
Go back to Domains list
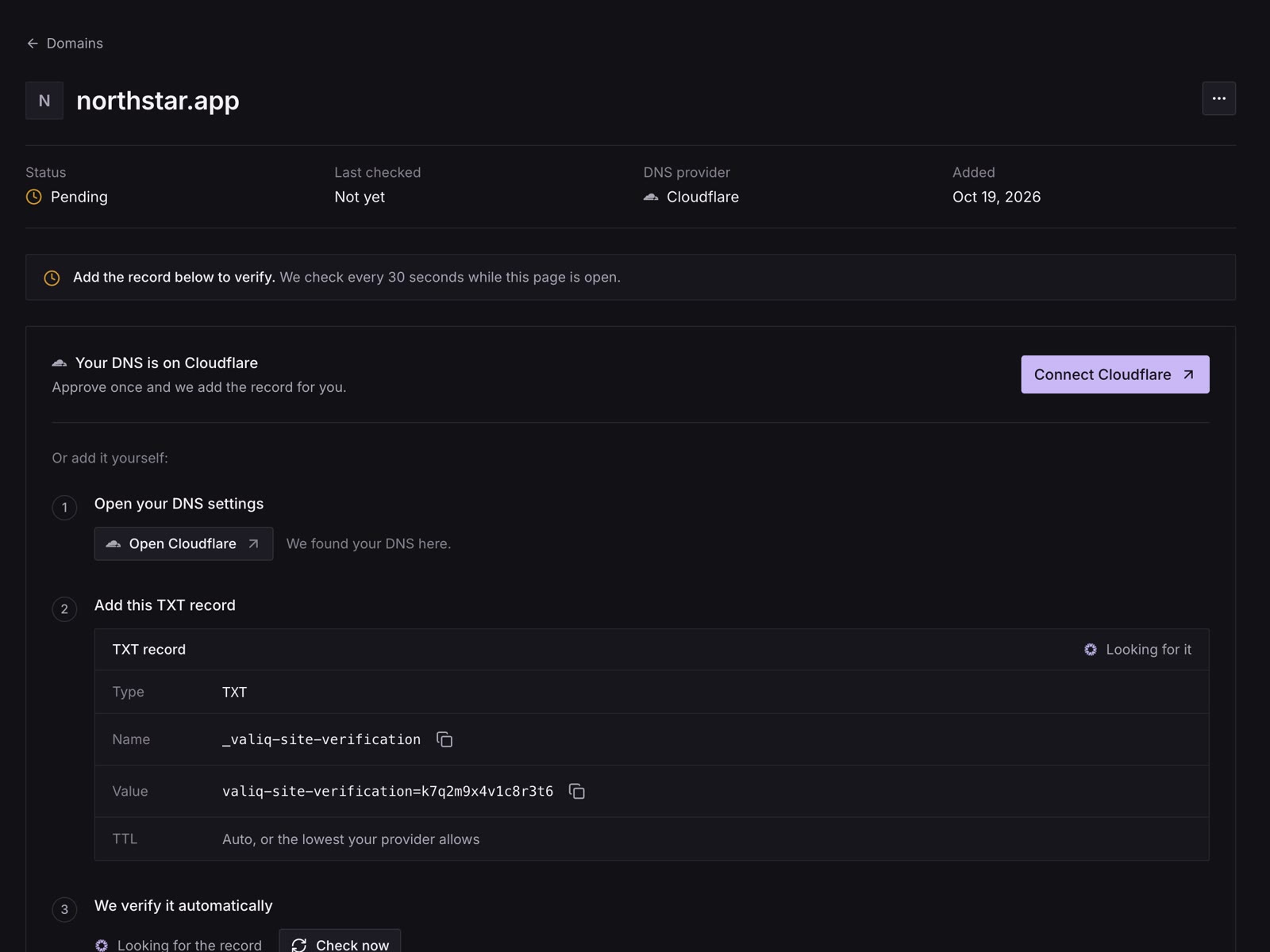click(x=64, y=44)
